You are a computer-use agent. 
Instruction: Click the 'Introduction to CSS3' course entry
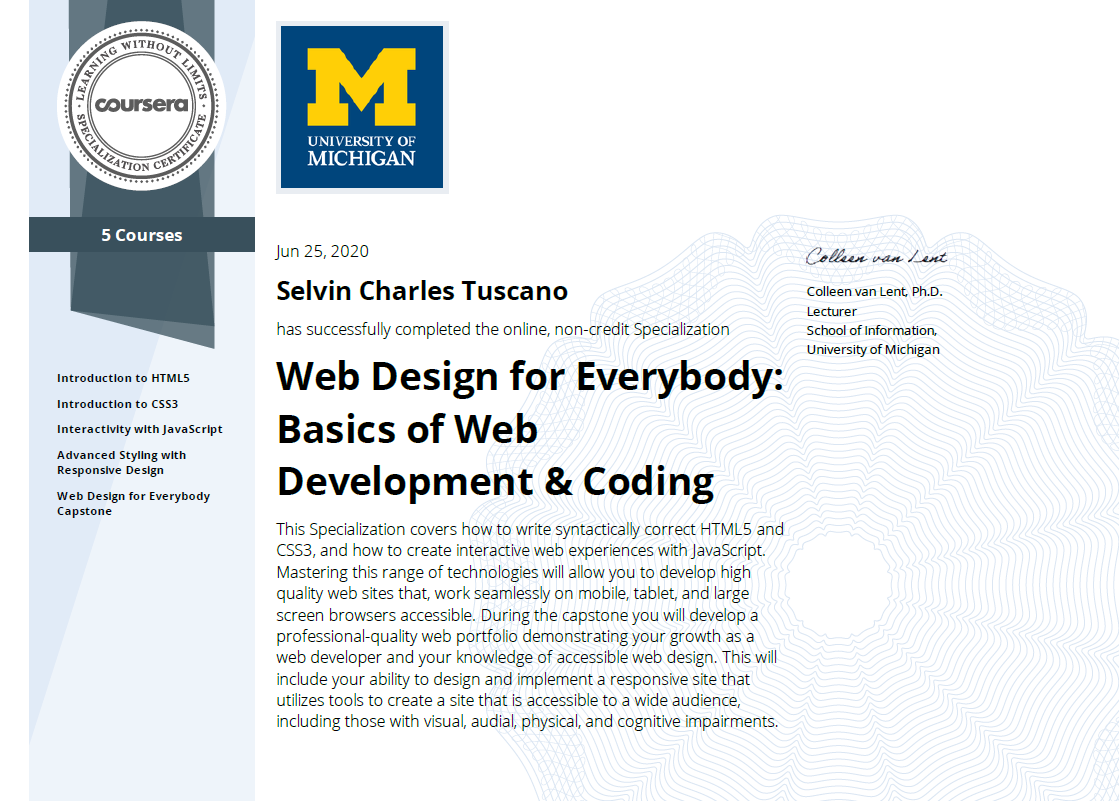click(x=118, y=404)
